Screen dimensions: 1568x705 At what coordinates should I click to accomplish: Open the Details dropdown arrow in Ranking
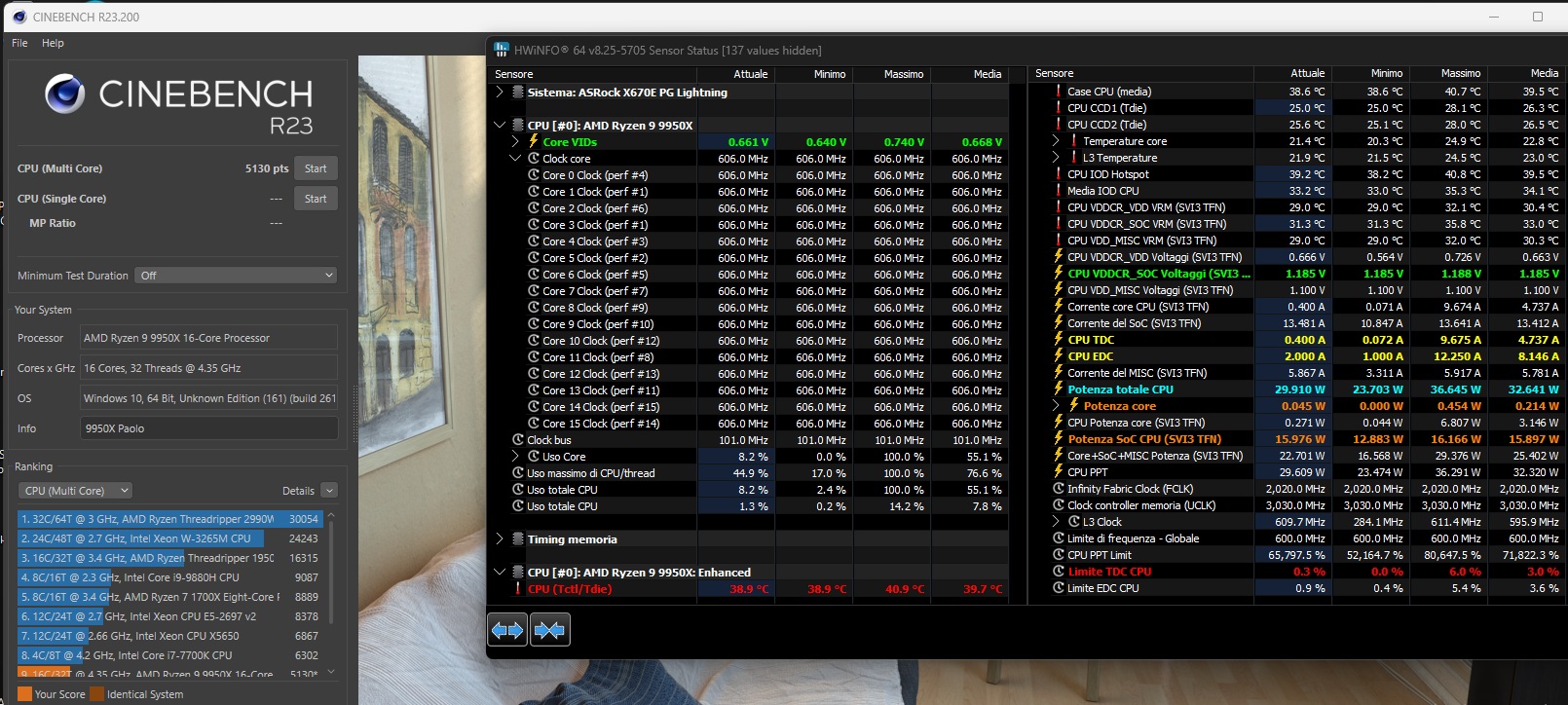pyautogui.click(x=329, y=491)
